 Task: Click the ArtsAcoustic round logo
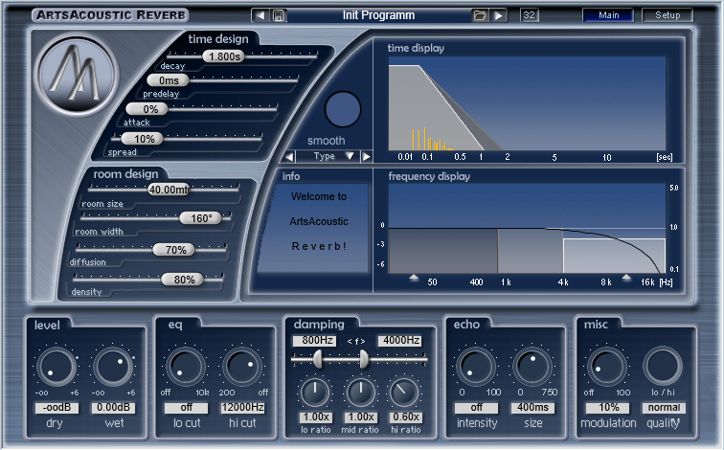77,75
